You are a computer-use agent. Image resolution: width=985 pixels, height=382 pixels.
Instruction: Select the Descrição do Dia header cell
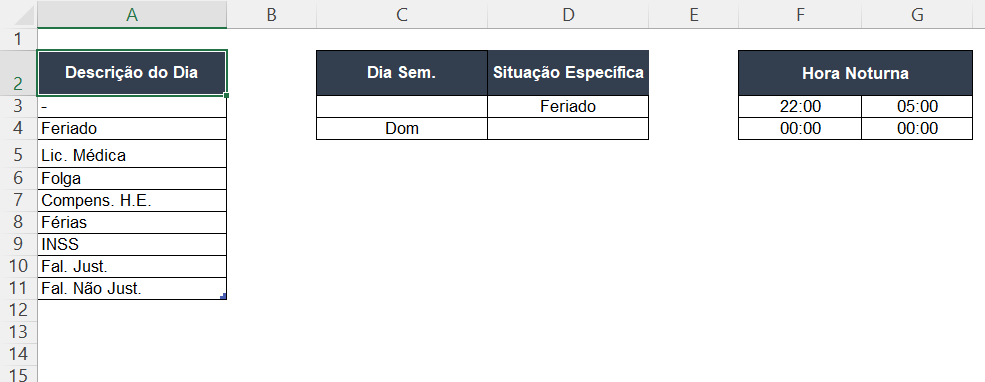click(132, 73)
